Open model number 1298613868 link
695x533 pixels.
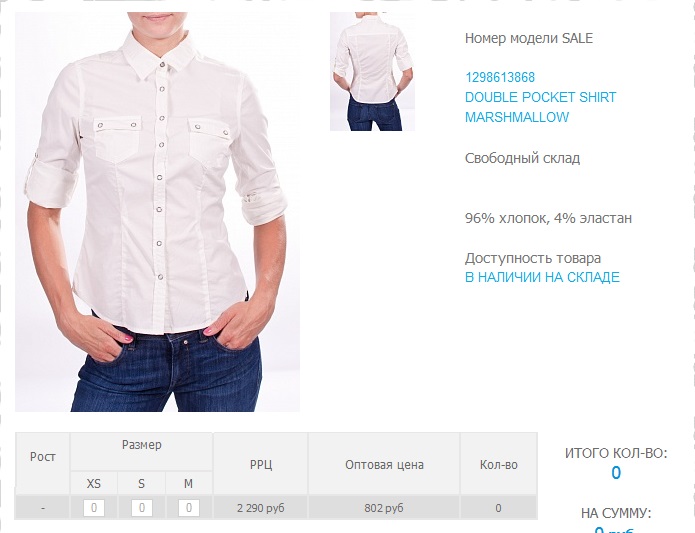500,78
